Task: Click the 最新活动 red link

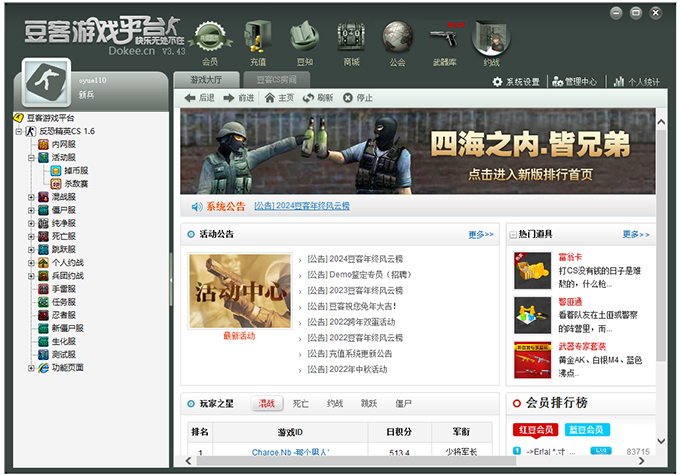Action: [239, 336]
